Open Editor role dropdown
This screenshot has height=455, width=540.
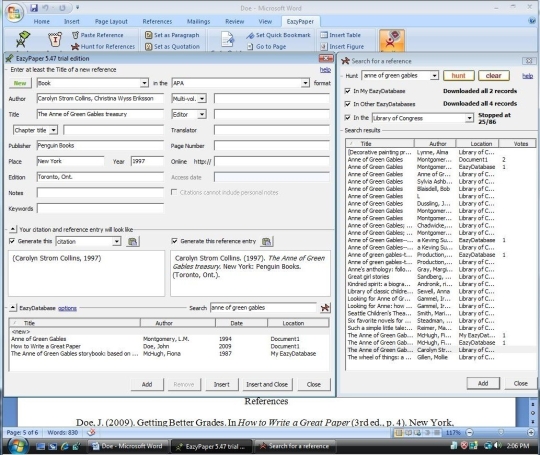click(x=202, y=114)
